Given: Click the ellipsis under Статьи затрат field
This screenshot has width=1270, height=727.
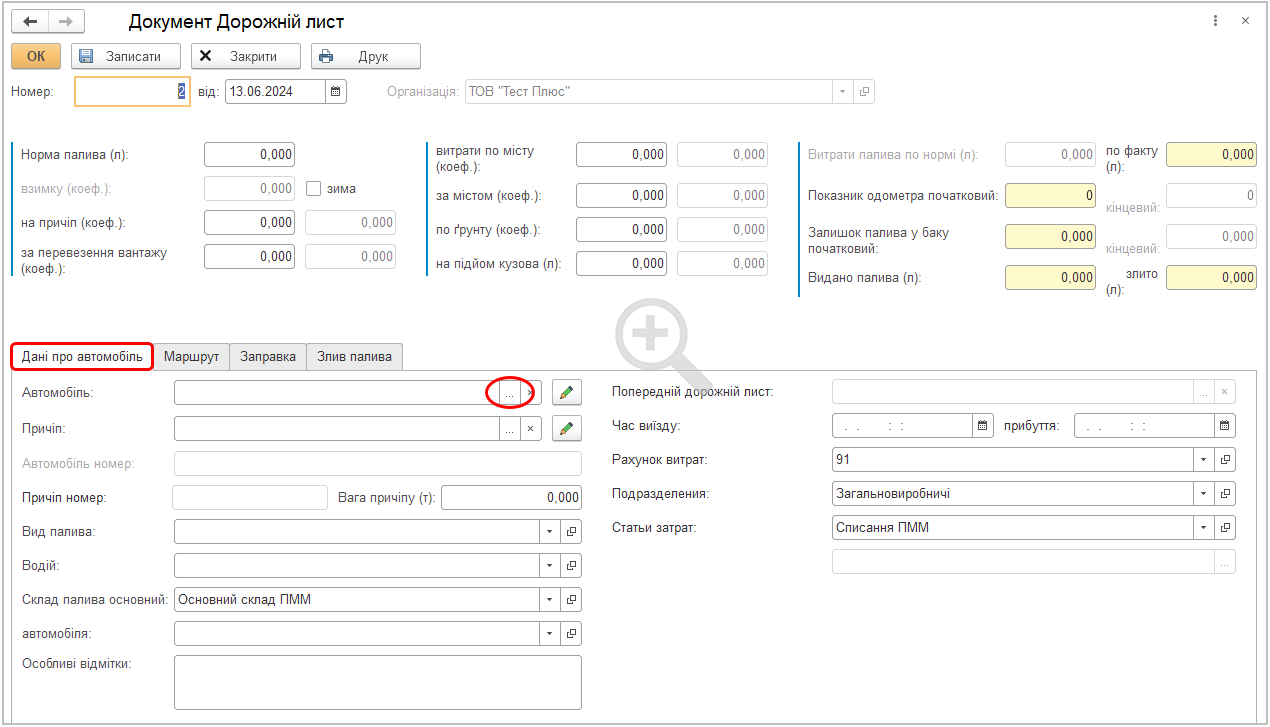Looking at the screenshot, I should [x=1225, y=561].
